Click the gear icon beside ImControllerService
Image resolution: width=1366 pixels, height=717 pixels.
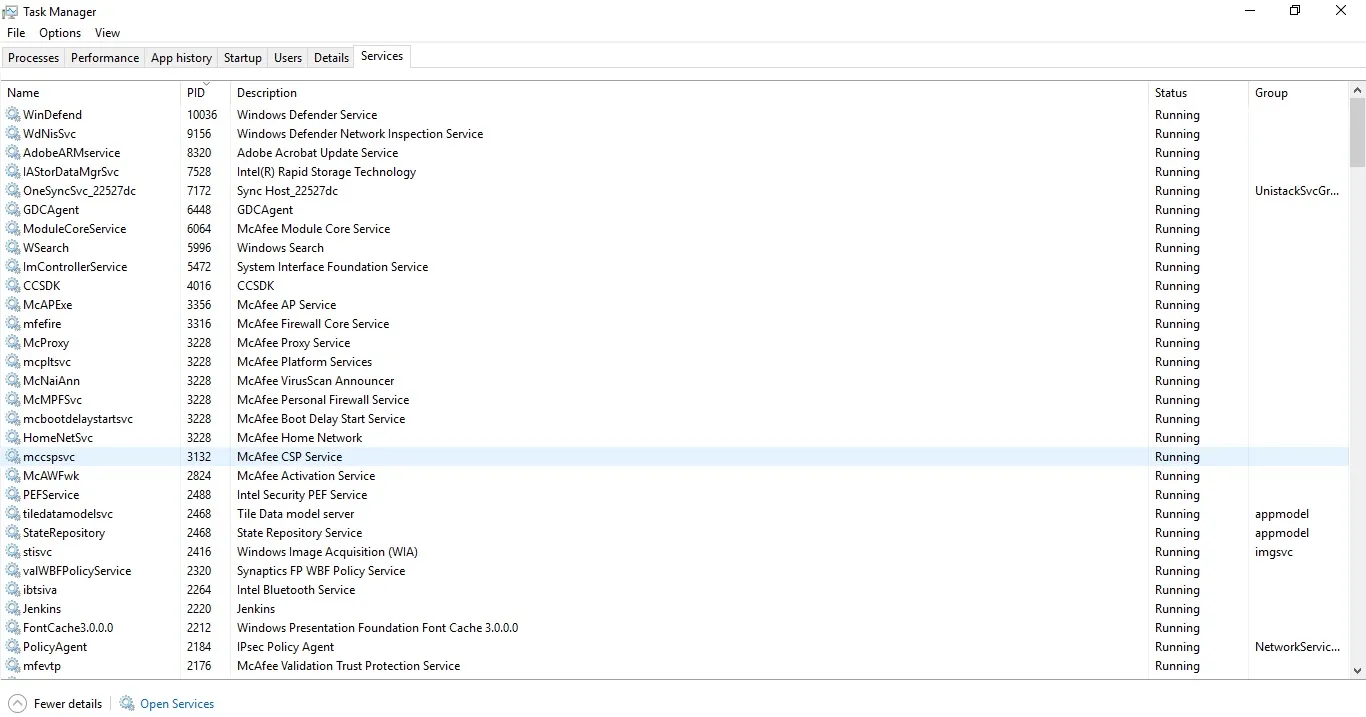click(13, 266)
